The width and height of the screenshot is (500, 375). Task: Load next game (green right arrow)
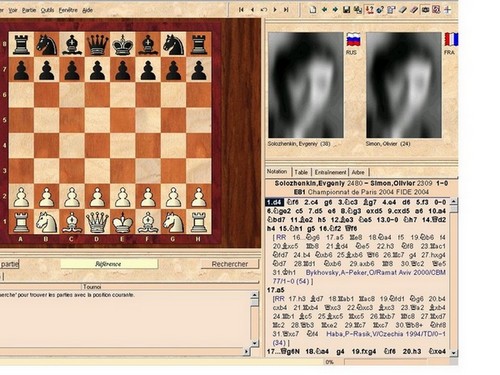click(x=335, y=10)
